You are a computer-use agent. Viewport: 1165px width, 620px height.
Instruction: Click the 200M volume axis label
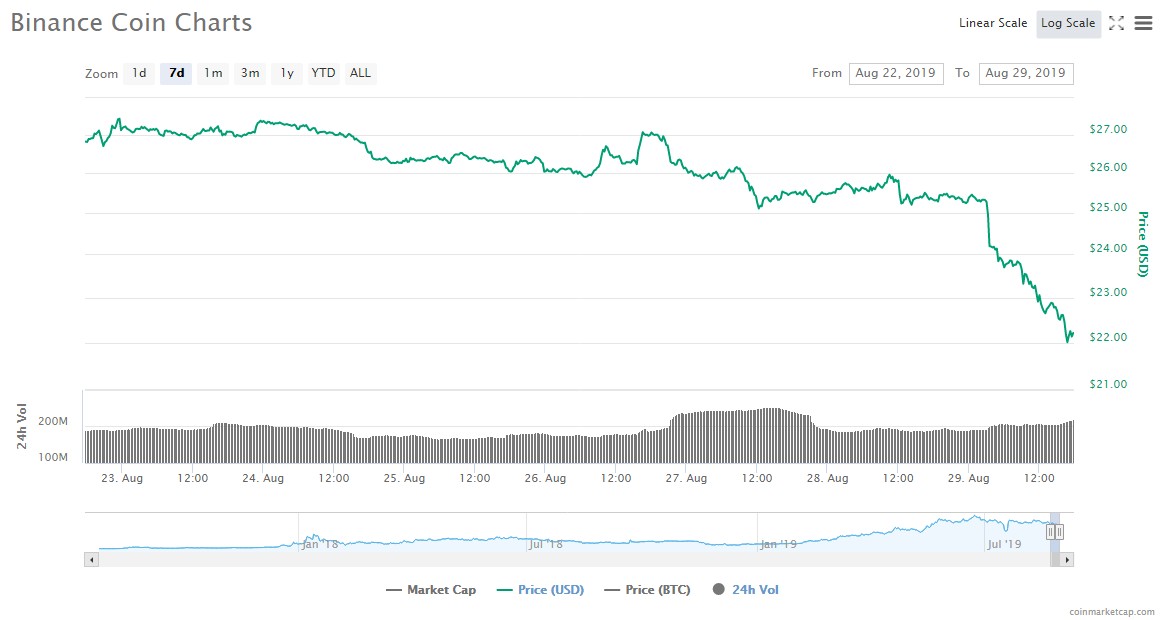click(53, 422)
